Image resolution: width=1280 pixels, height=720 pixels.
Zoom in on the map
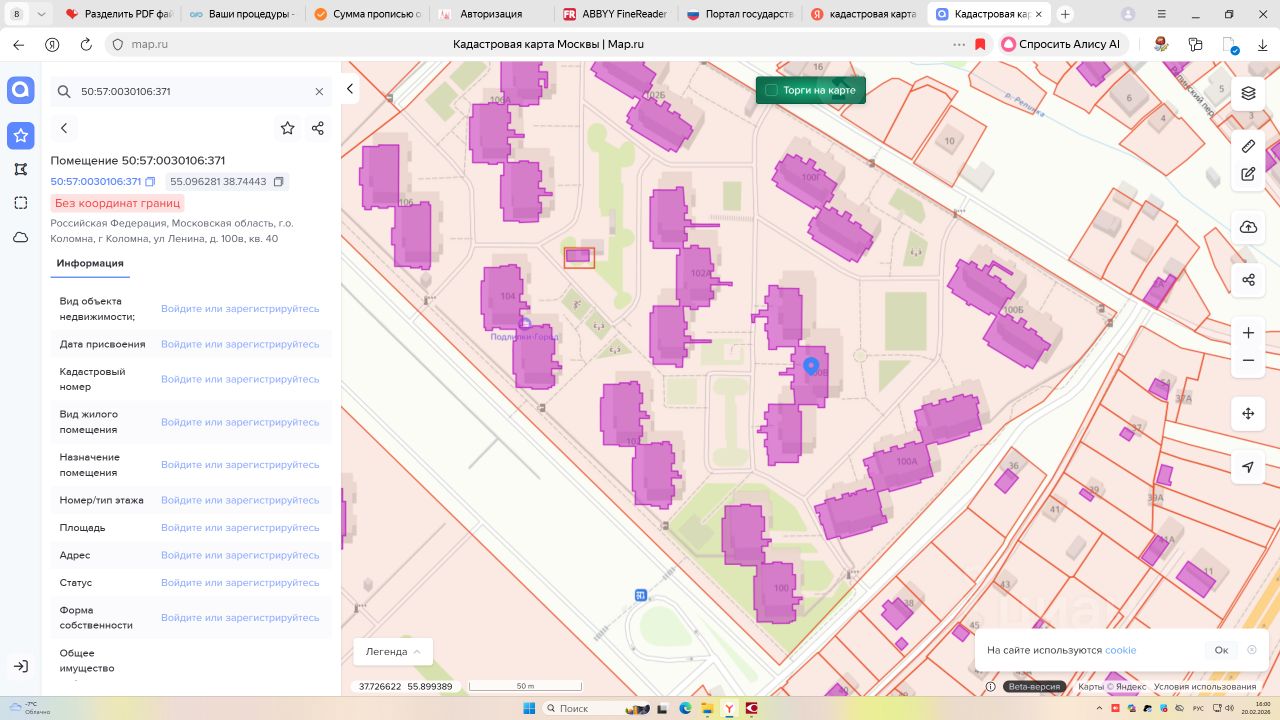coord(1248,333)
